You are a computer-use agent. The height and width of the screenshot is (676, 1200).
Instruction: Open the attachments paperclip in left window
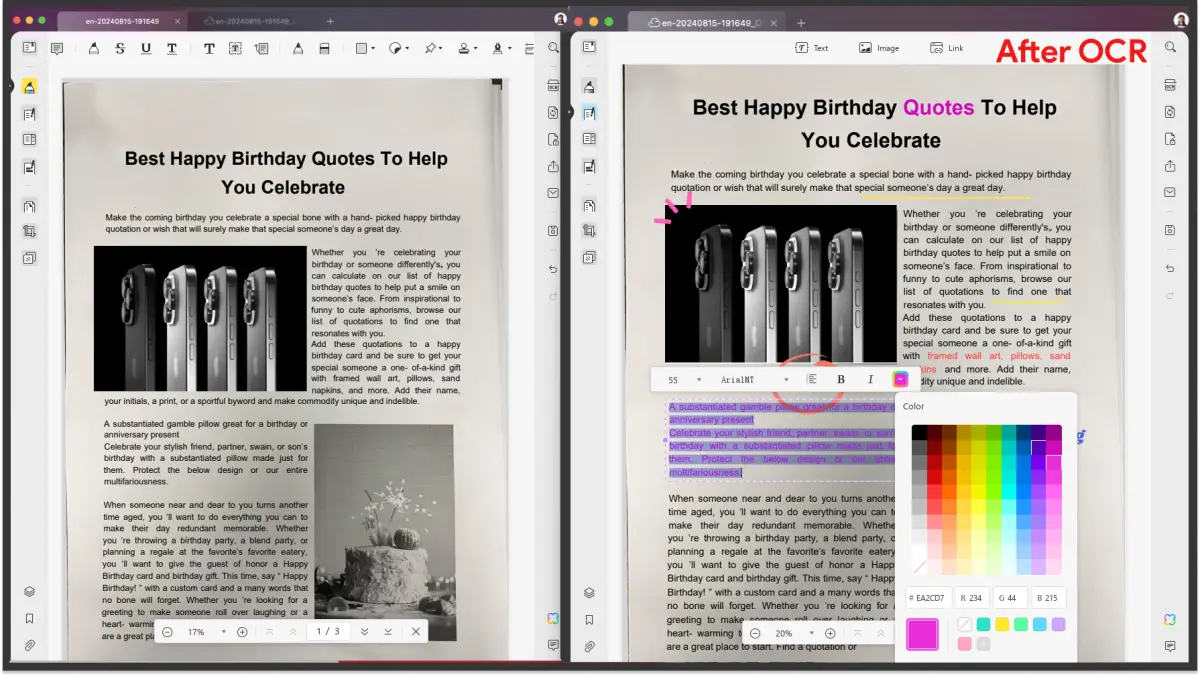[x=29, y=646]
